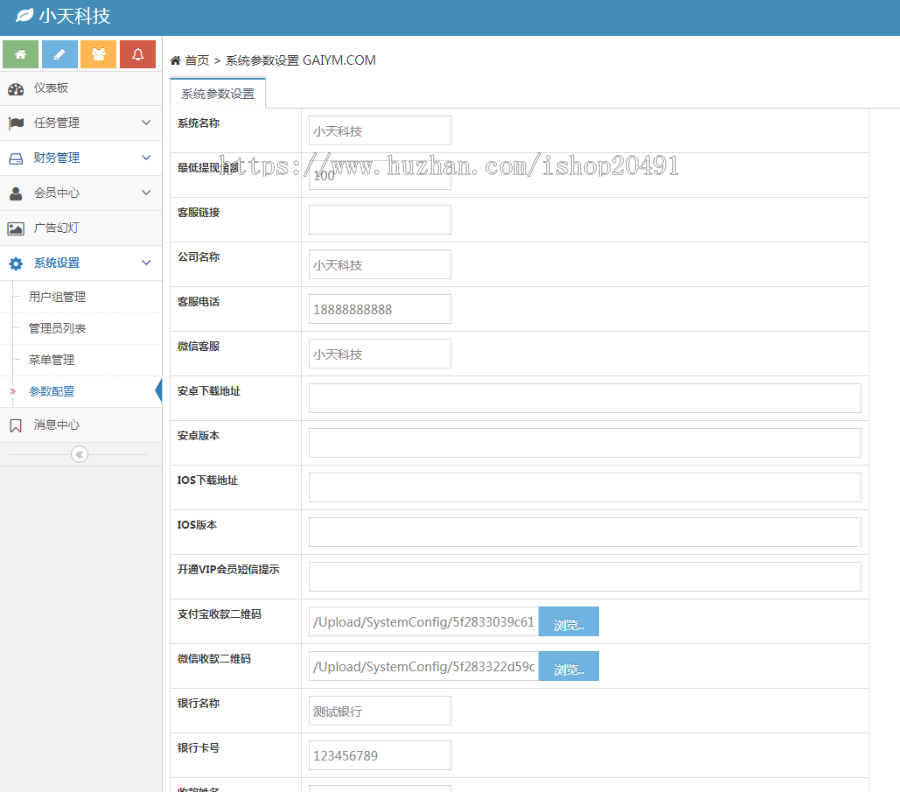Click the 消息中心 bookmark icon
Viewport: 900px width, 792px height.
pyautogui.click(x=16, y=426)
